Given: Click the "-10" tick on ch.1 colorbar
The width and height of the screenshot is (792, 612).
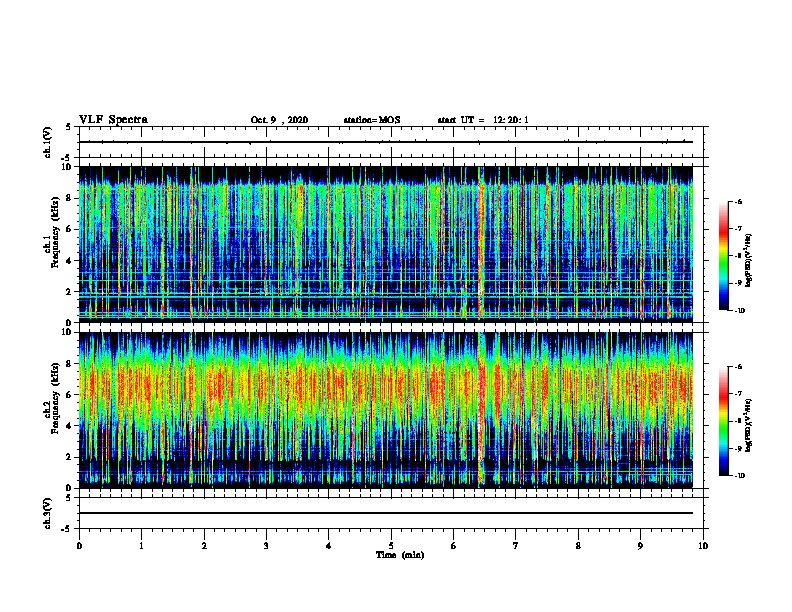Looking at the screenshot, I should pyautogui.click(x=739, y=311).
